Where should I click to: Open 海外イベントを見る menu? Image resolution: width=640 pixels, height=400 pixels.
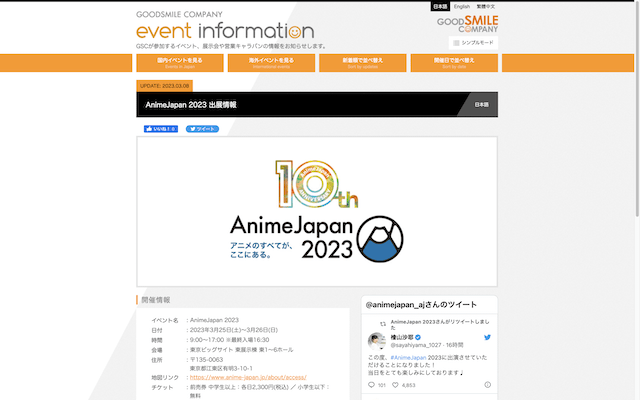click(271, 63)
